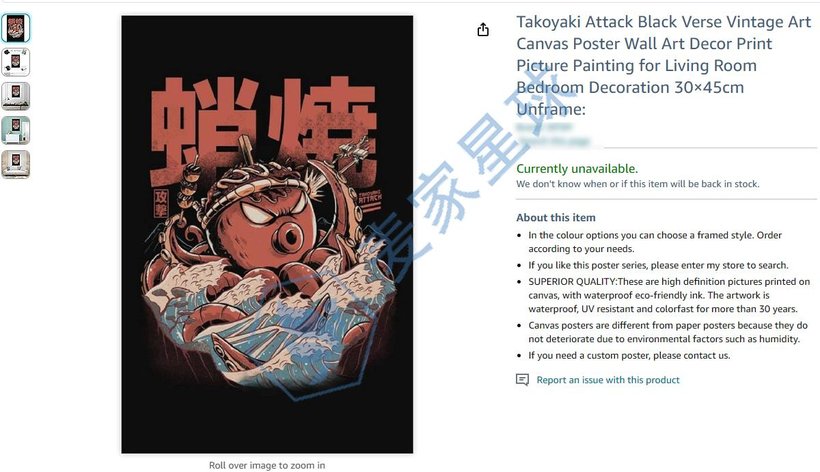This screenshot has width=820, height=472.
Task: Click the speech-bubble report icon
Action: coord(522,379)
